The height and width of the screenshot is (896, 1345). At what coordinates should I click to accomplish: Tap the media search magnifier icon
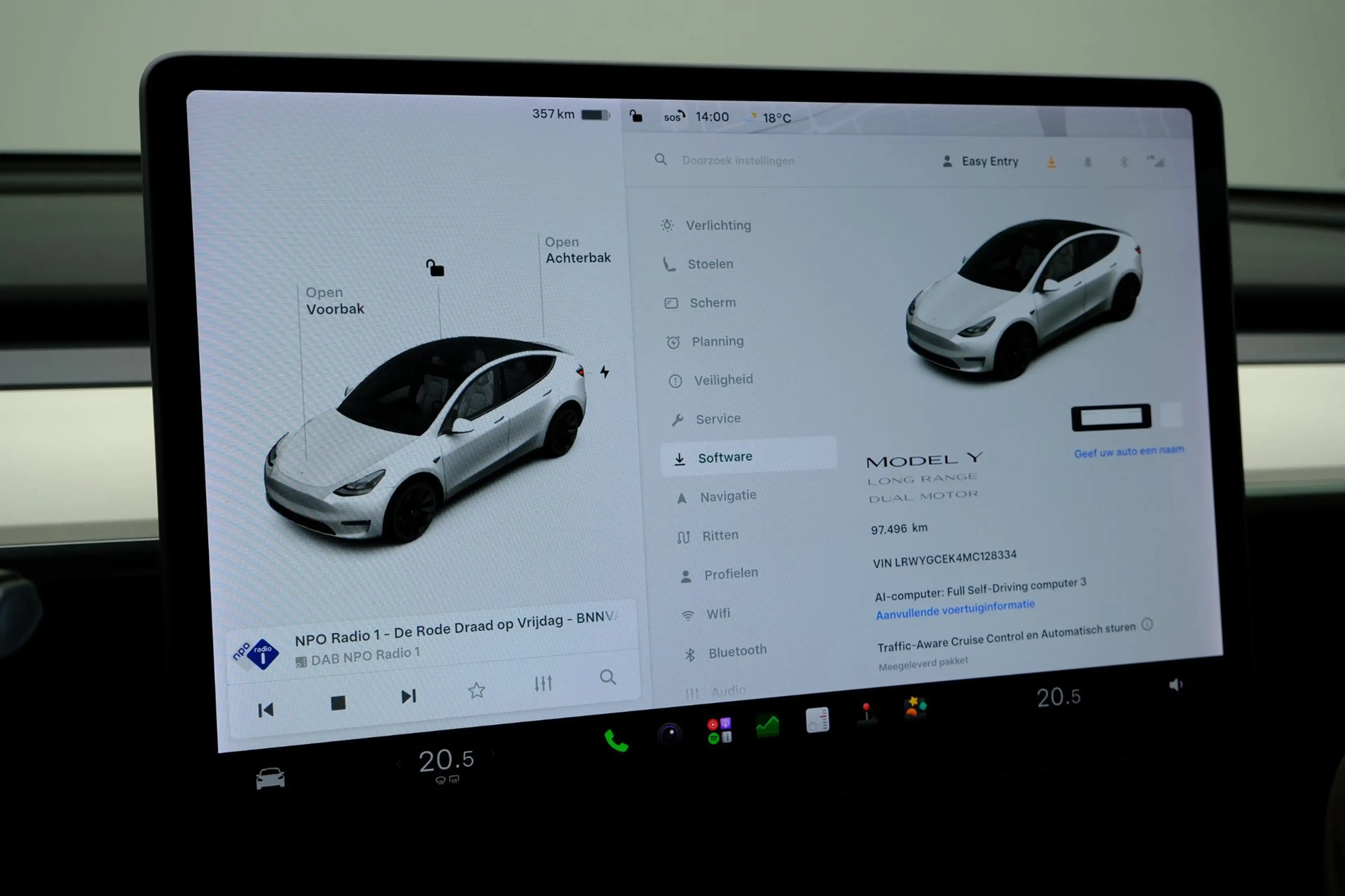608,678
